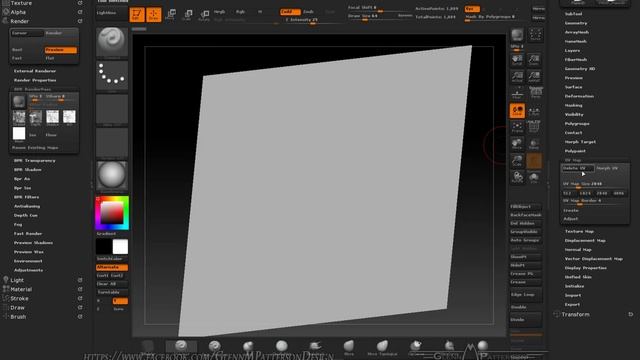
Task: Click the Actual size icon
Action: (x=517, y=76)
